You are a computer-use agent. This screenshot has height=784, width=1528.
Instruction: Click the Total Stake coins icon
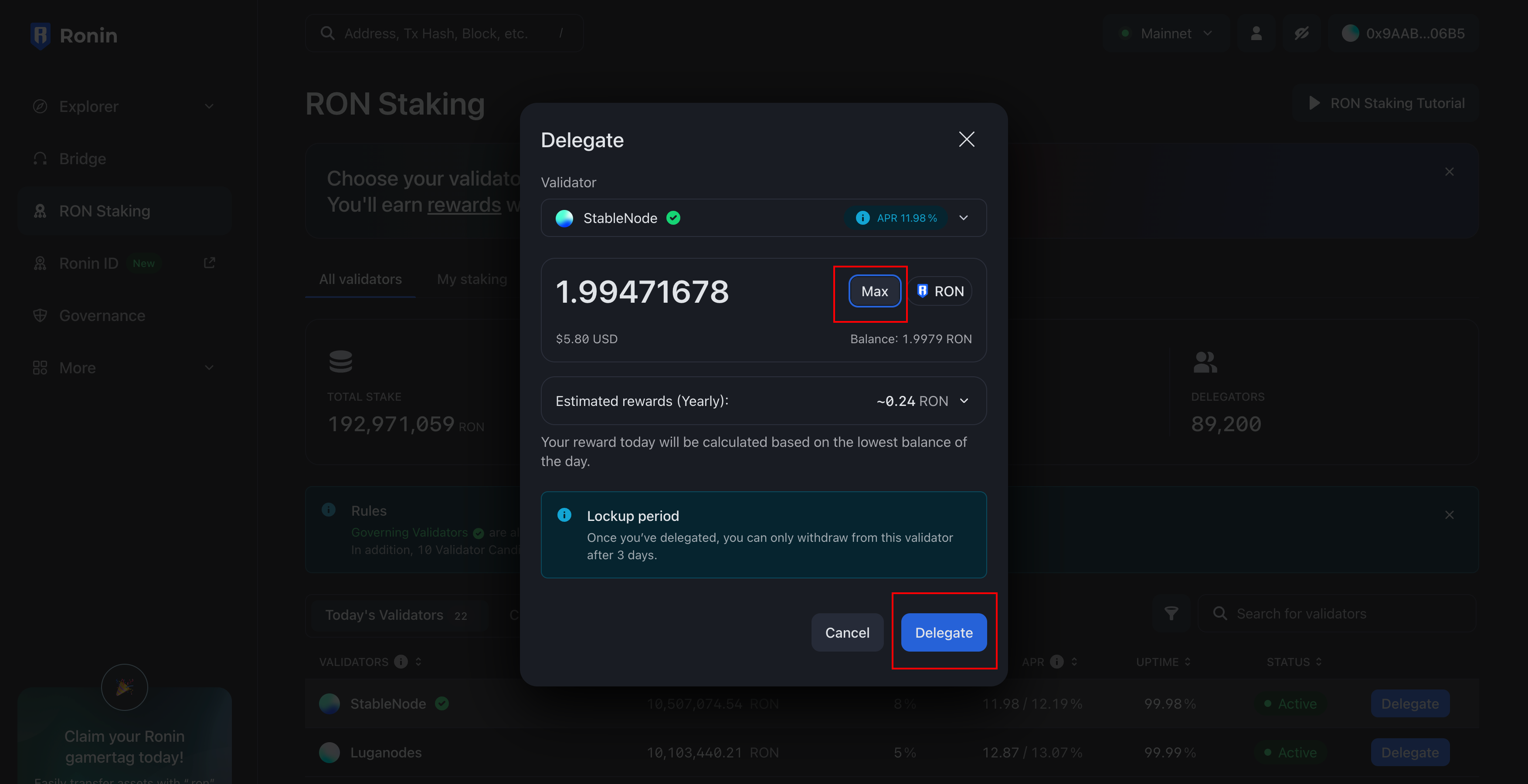(x=340, y=362)
